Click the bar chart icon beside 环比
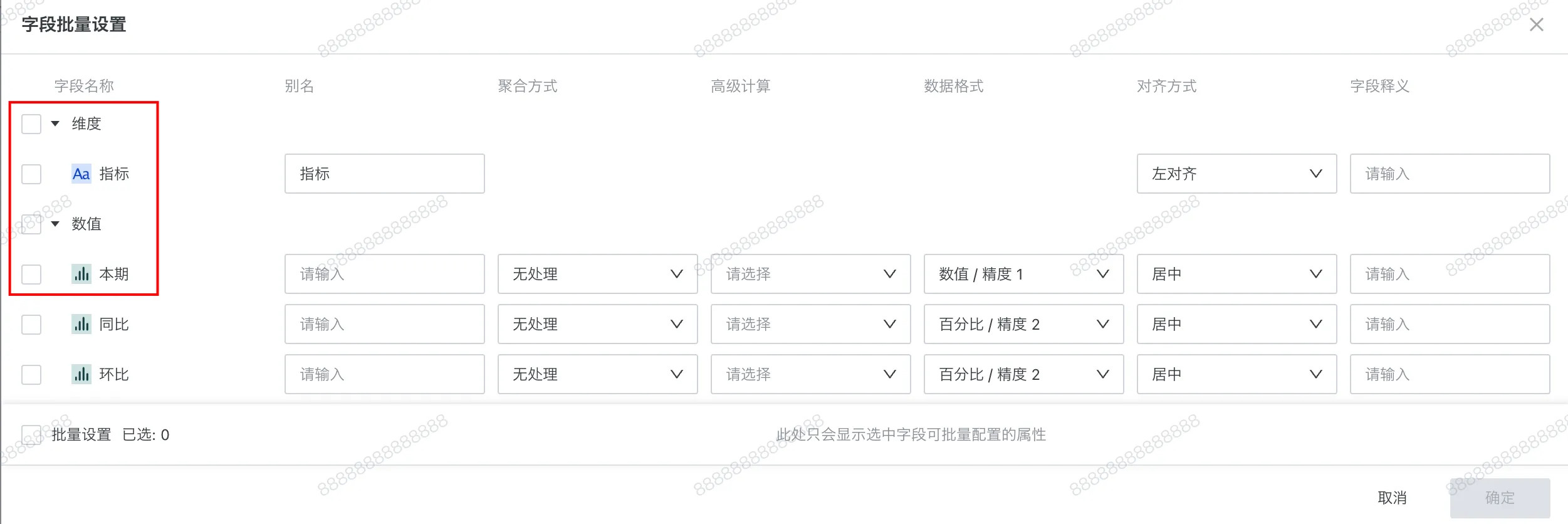This screenshot has height=524, width=1568. (81, 374)
